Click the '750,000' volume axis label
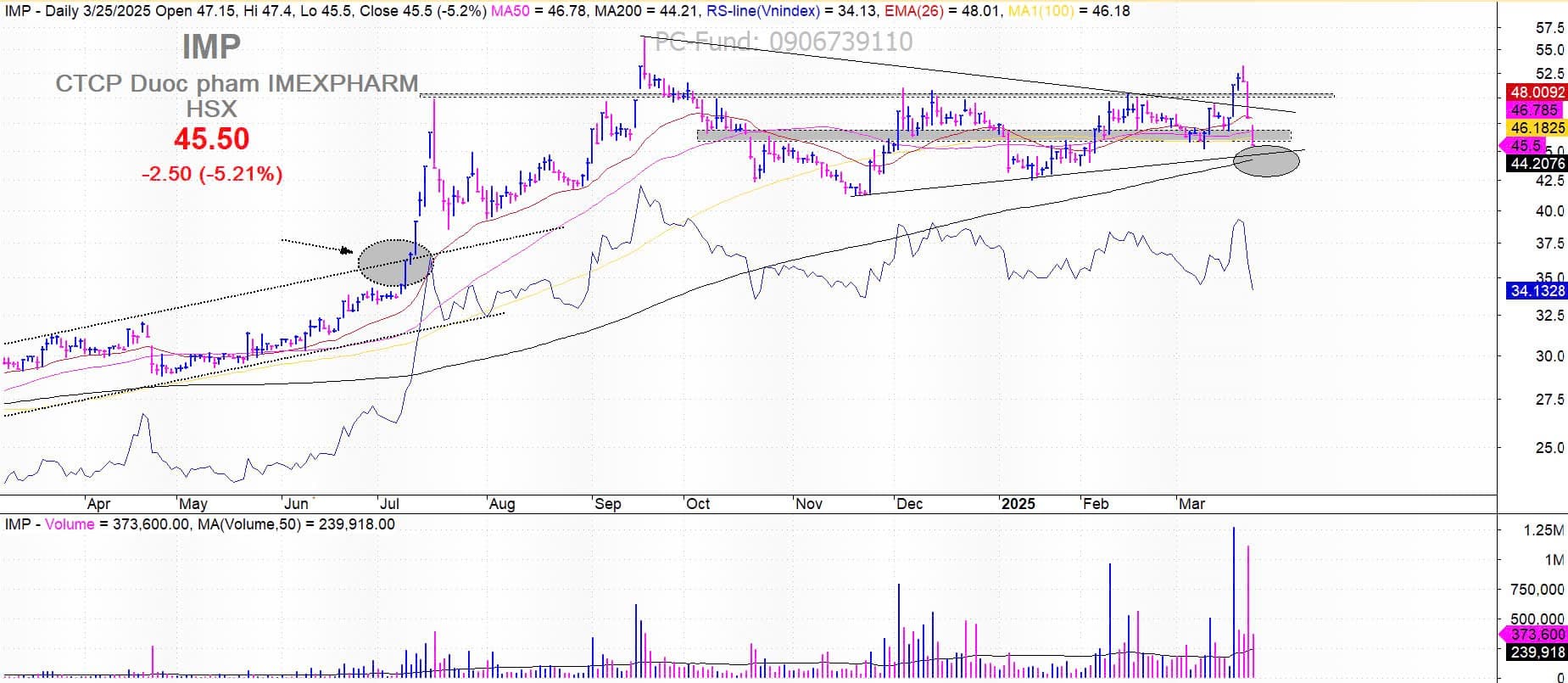This screenshot has height=683, width=1568. pyautogui.click(x=1537, y=589)
